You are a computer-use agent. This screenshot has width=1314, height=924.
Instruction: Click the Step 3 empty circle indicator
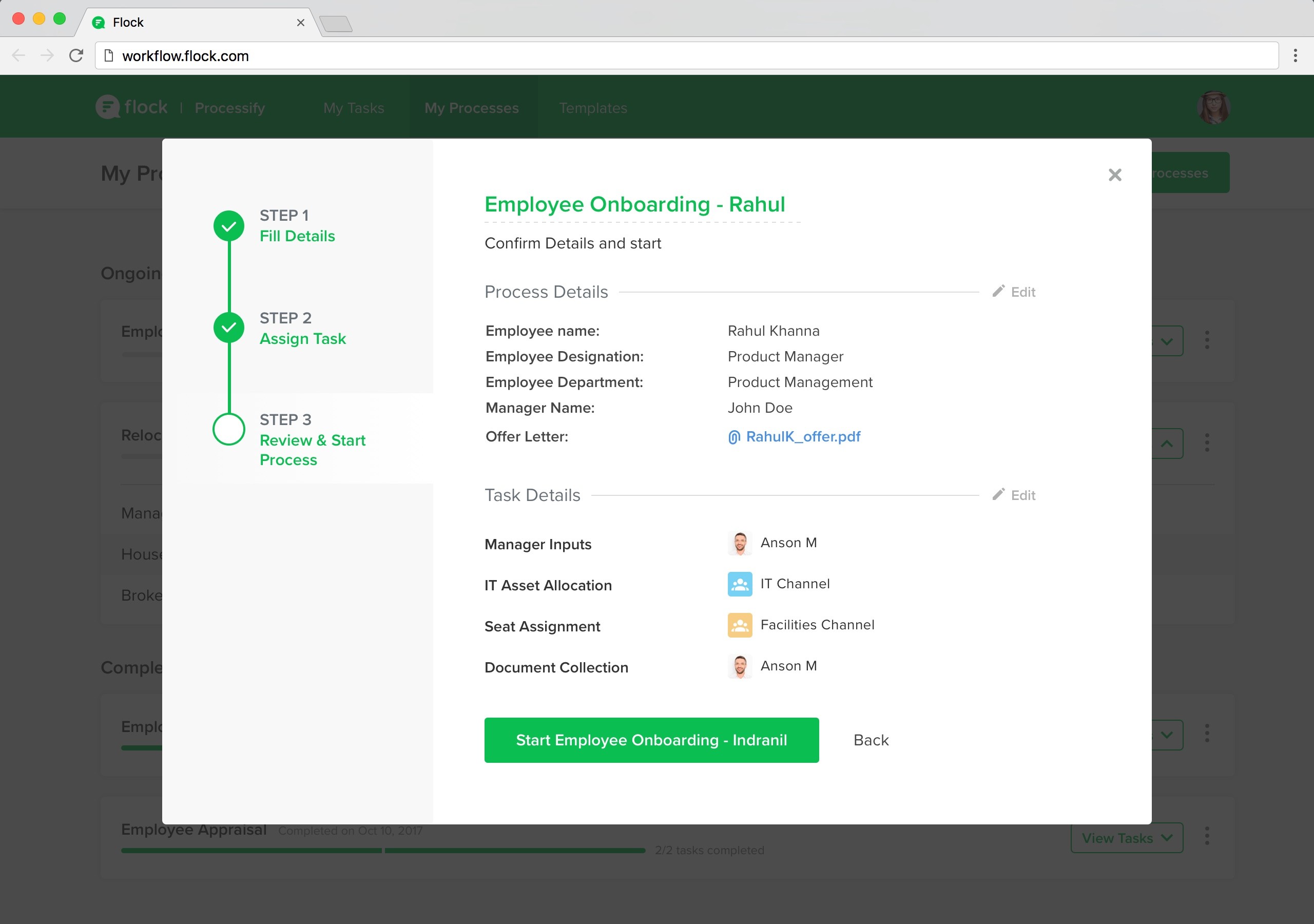[229, 430]
